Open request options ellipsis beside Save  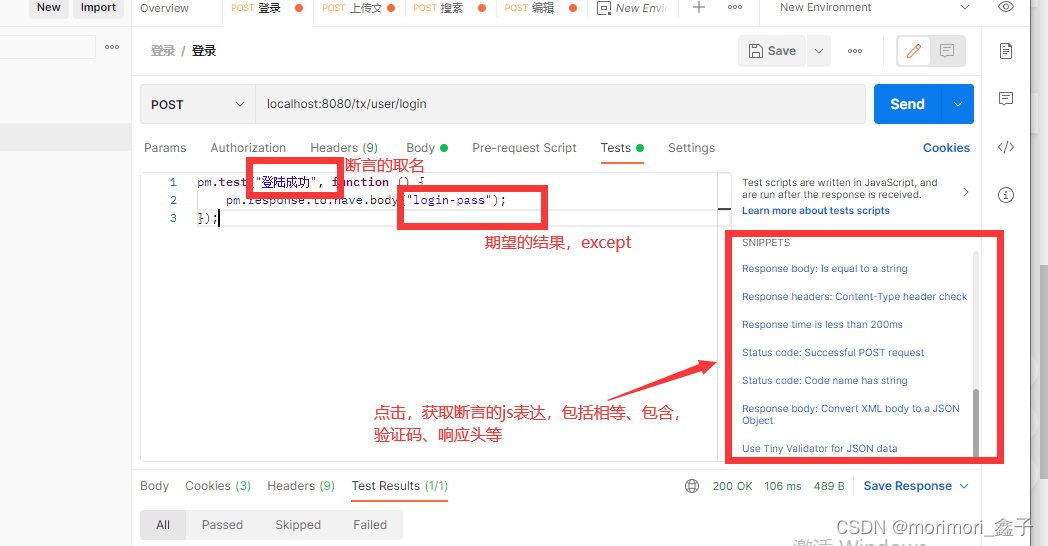point(855,51)
